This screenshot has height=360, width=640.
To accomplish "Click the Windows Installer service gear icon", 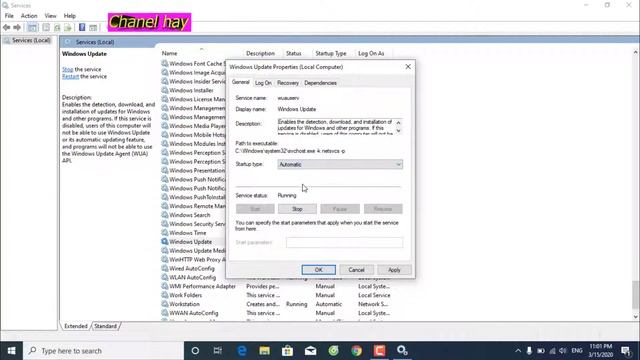I will click(164, 90).
